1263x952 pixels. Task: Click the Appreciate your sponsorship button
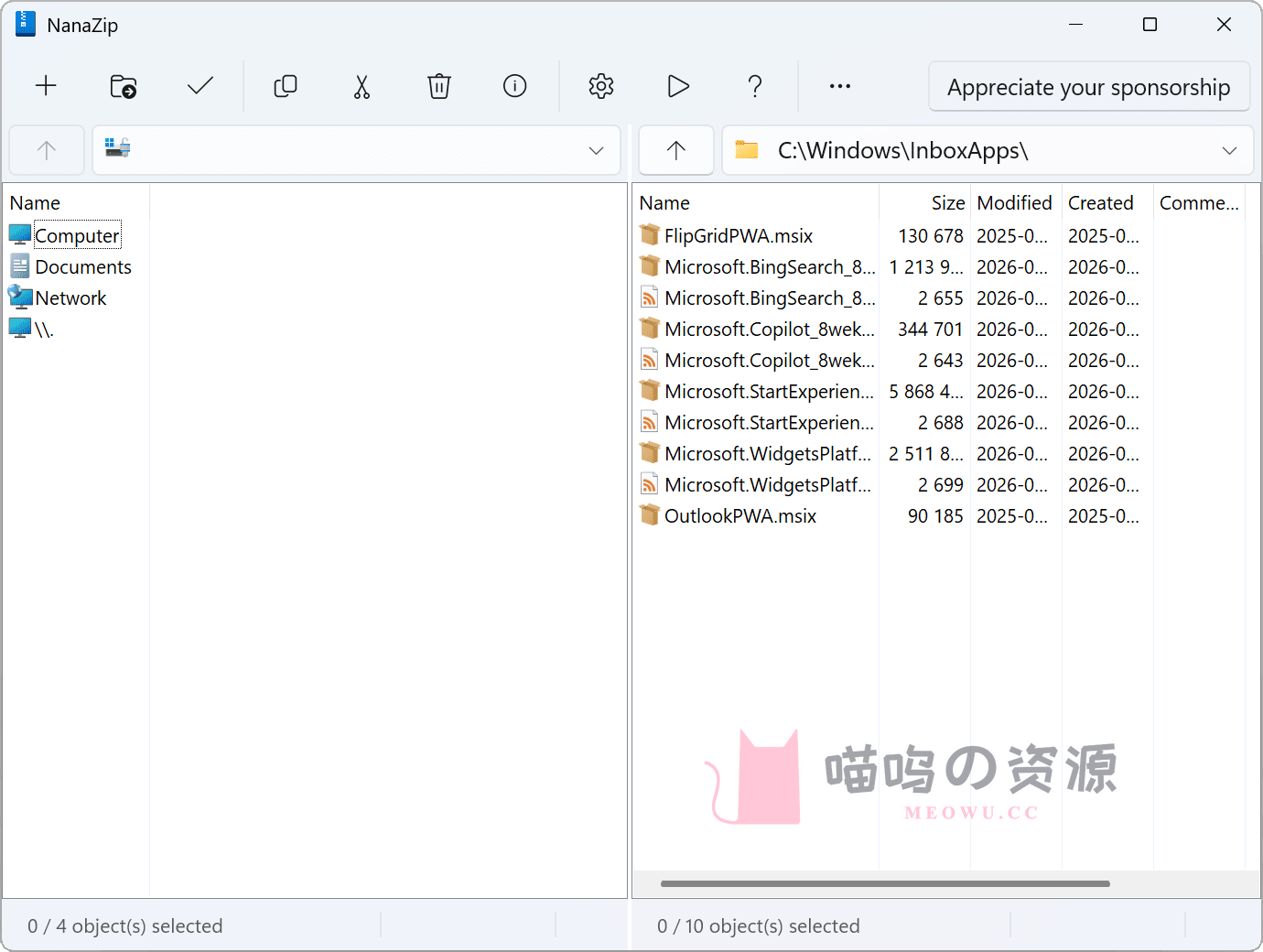(x=1089, y=87)
